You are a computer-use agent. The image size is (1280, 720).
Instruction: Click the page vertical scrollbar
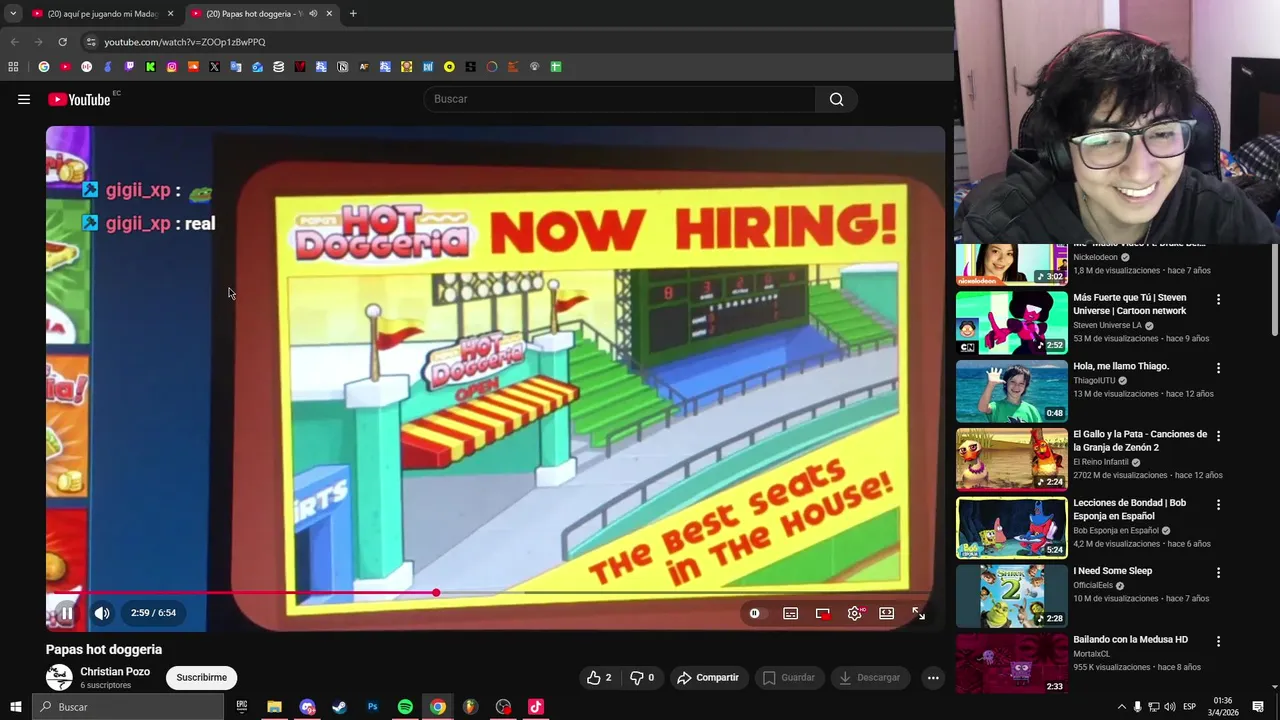(x=1274, y=290)
